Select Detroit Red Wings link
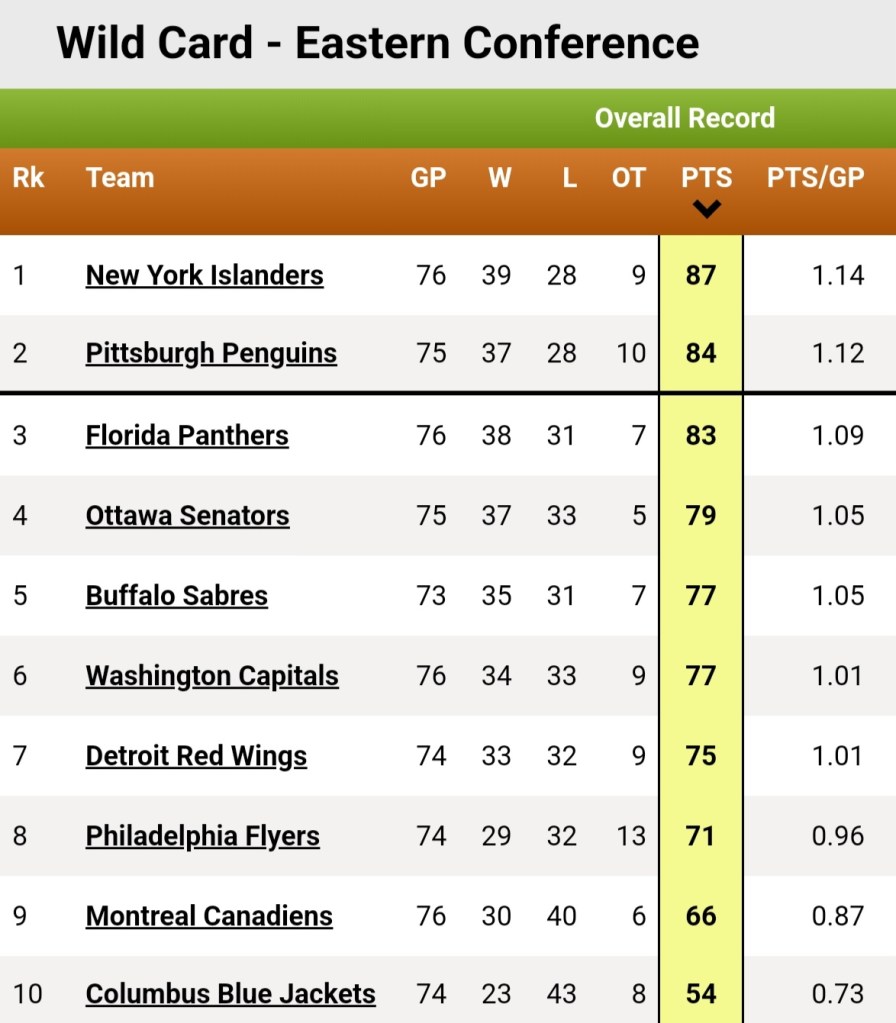 click(196, 757)
